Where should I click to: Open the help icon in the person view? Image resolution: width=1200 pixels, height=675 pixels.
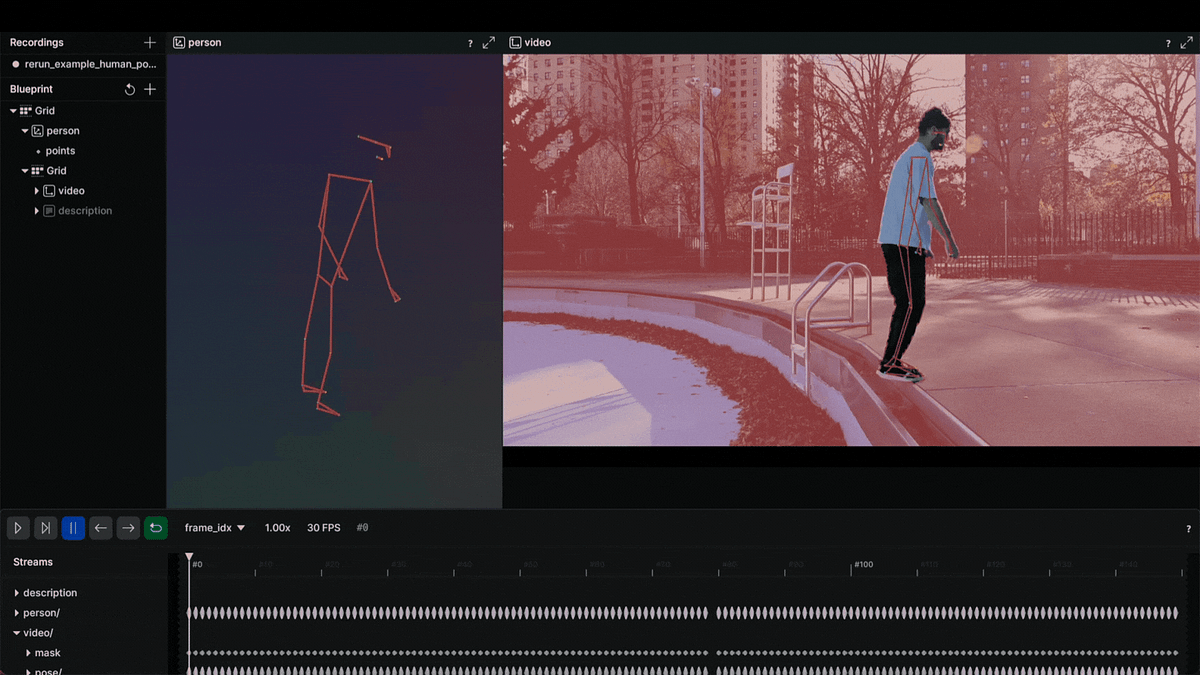click(470, 42)
